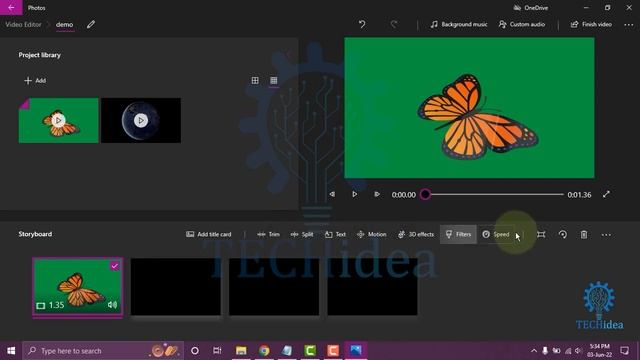
Task: Rotate the selected clip
Action: 562,234
